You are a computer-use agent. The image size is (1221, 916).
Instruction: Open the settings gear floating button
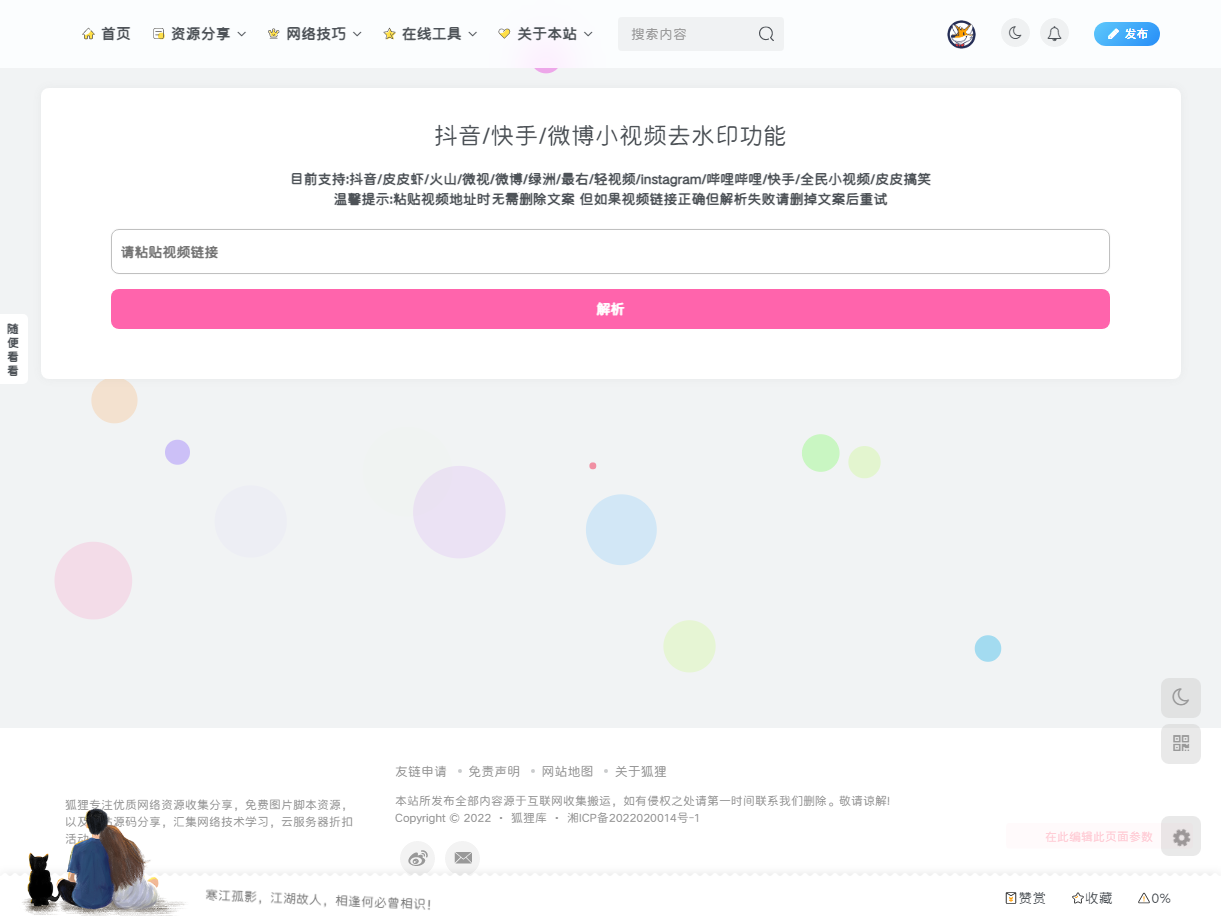[x=1180, y=837]
